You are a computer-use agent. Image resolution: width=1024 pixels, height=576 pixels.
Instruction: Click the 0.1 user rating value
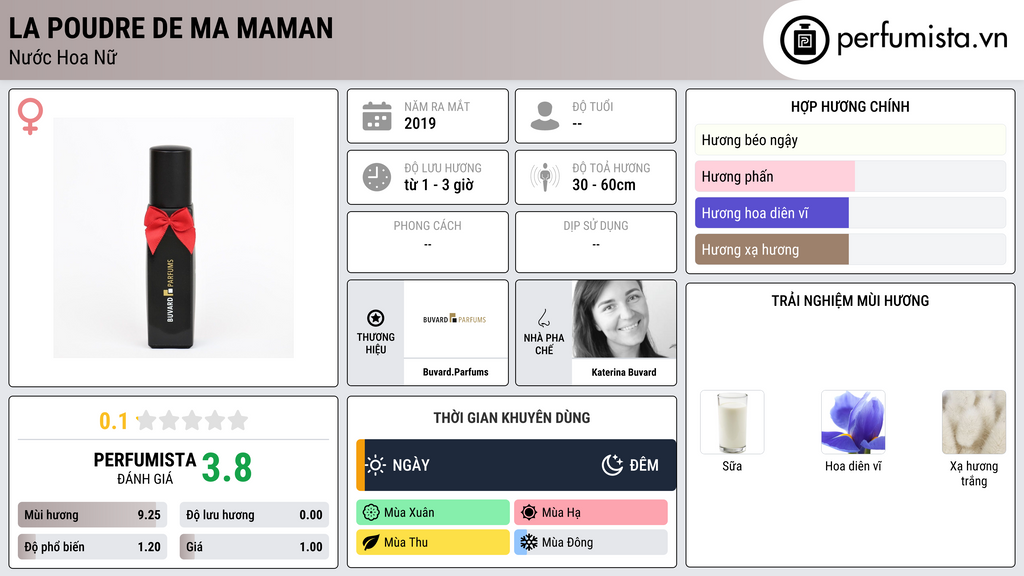(x=113, y=421)
